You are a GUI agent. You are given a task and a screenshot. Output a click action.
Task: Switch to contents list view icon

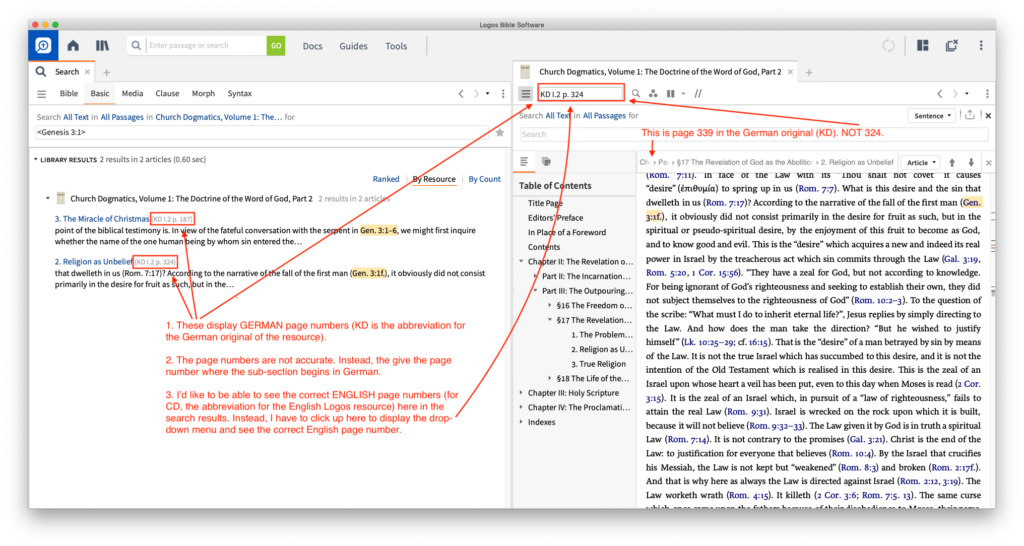524,161
